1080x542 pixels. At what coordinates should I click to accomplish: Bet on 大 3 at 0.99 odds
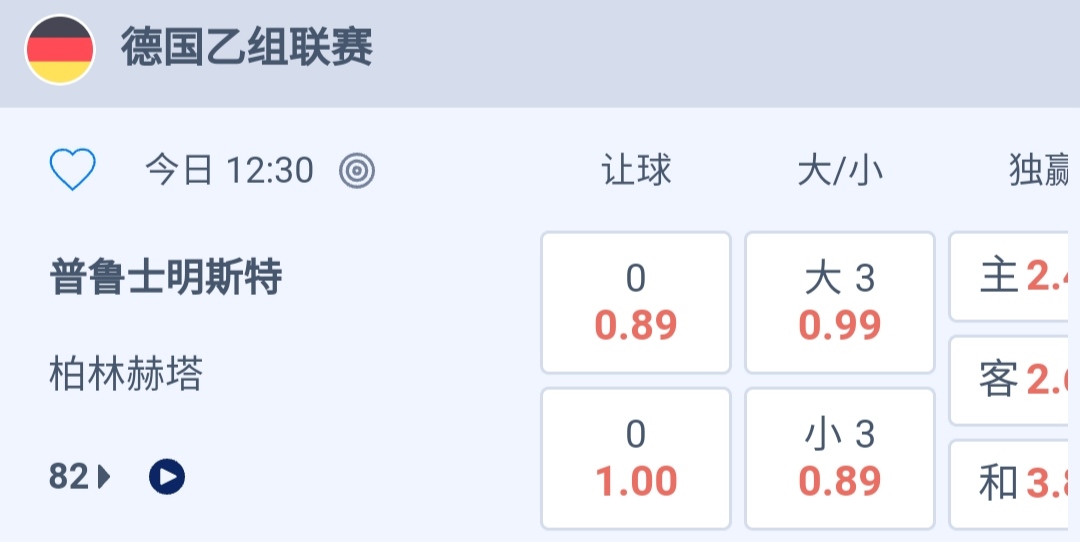(x=840, y=302)
